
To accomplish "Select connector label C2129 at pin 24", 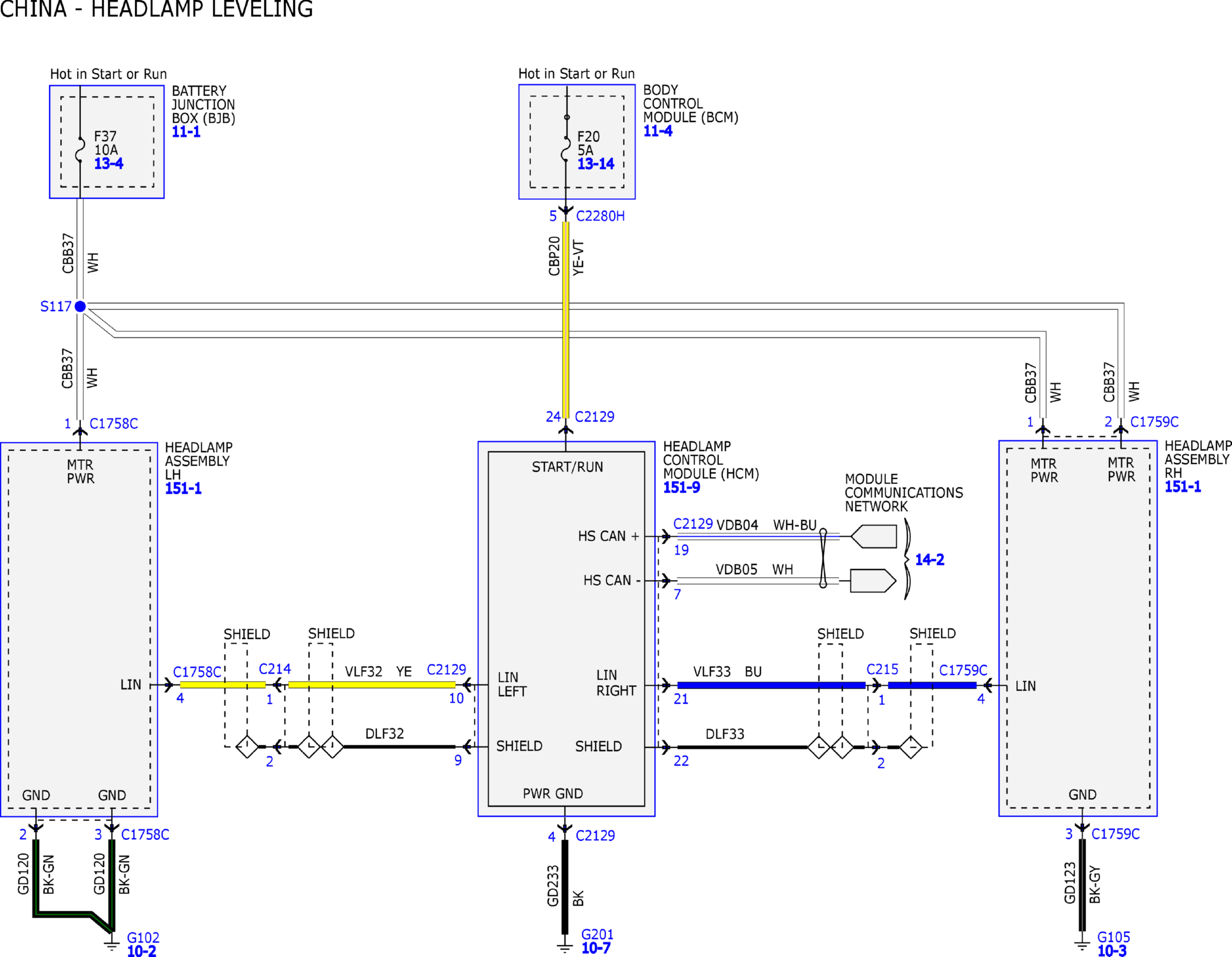I will [595, 417].
